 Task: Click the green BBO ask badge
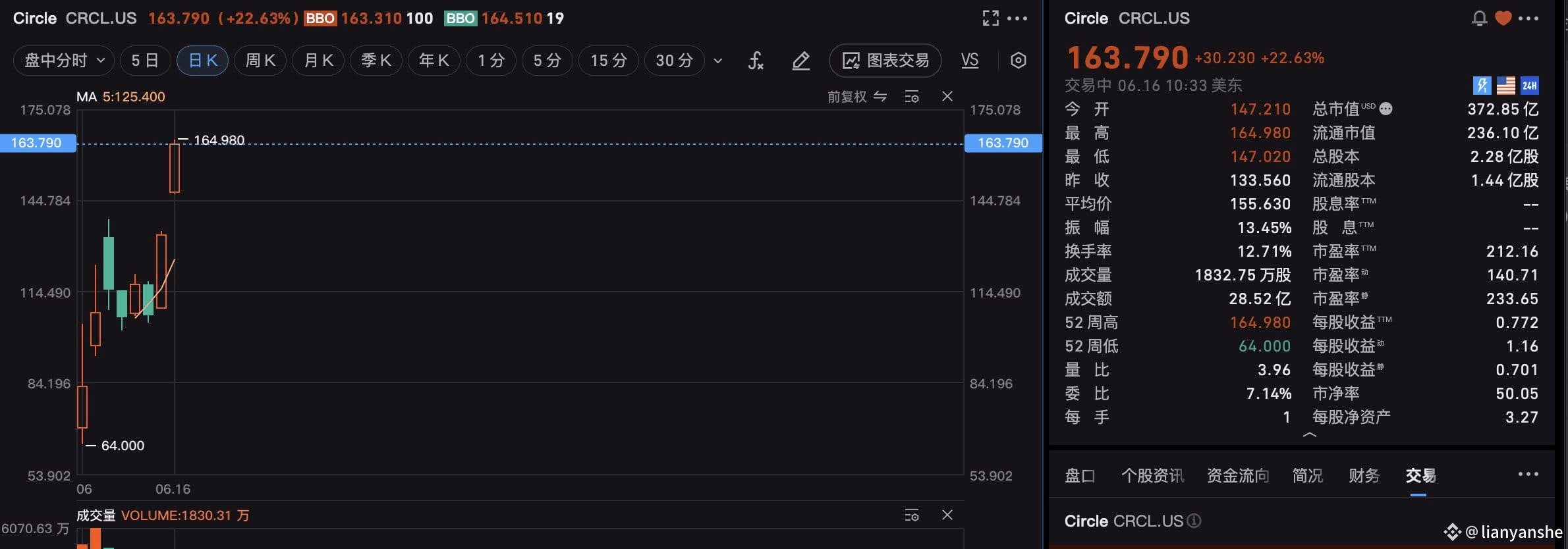[461, 18]
